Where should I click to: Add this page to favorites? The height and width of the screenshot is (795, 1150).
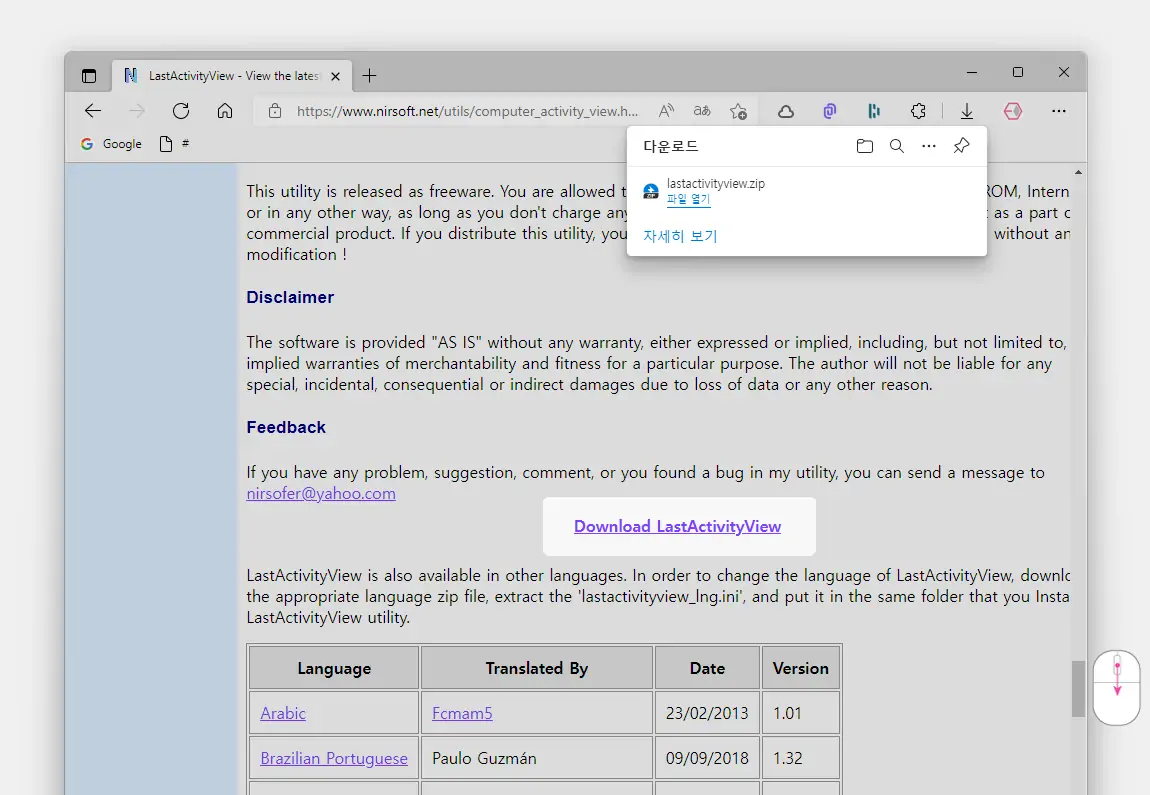(739, 111)
